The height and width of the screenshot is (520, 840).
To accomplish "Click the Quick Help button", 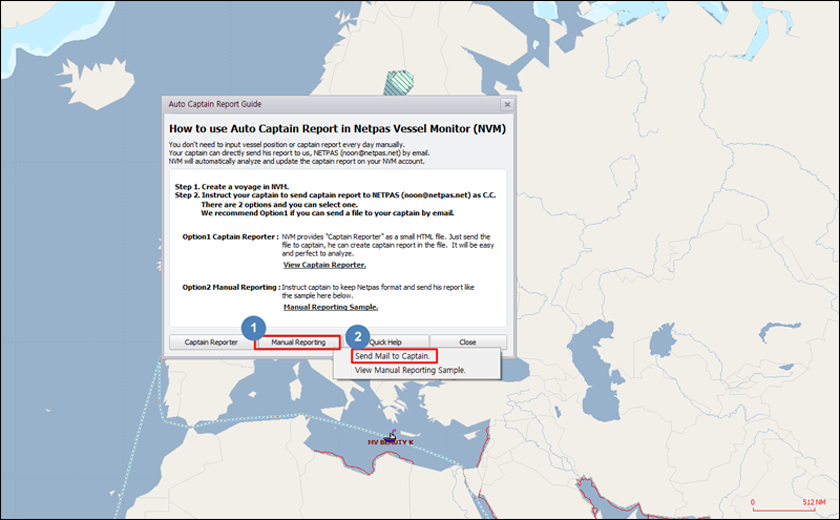I will [x=386, y=342].
